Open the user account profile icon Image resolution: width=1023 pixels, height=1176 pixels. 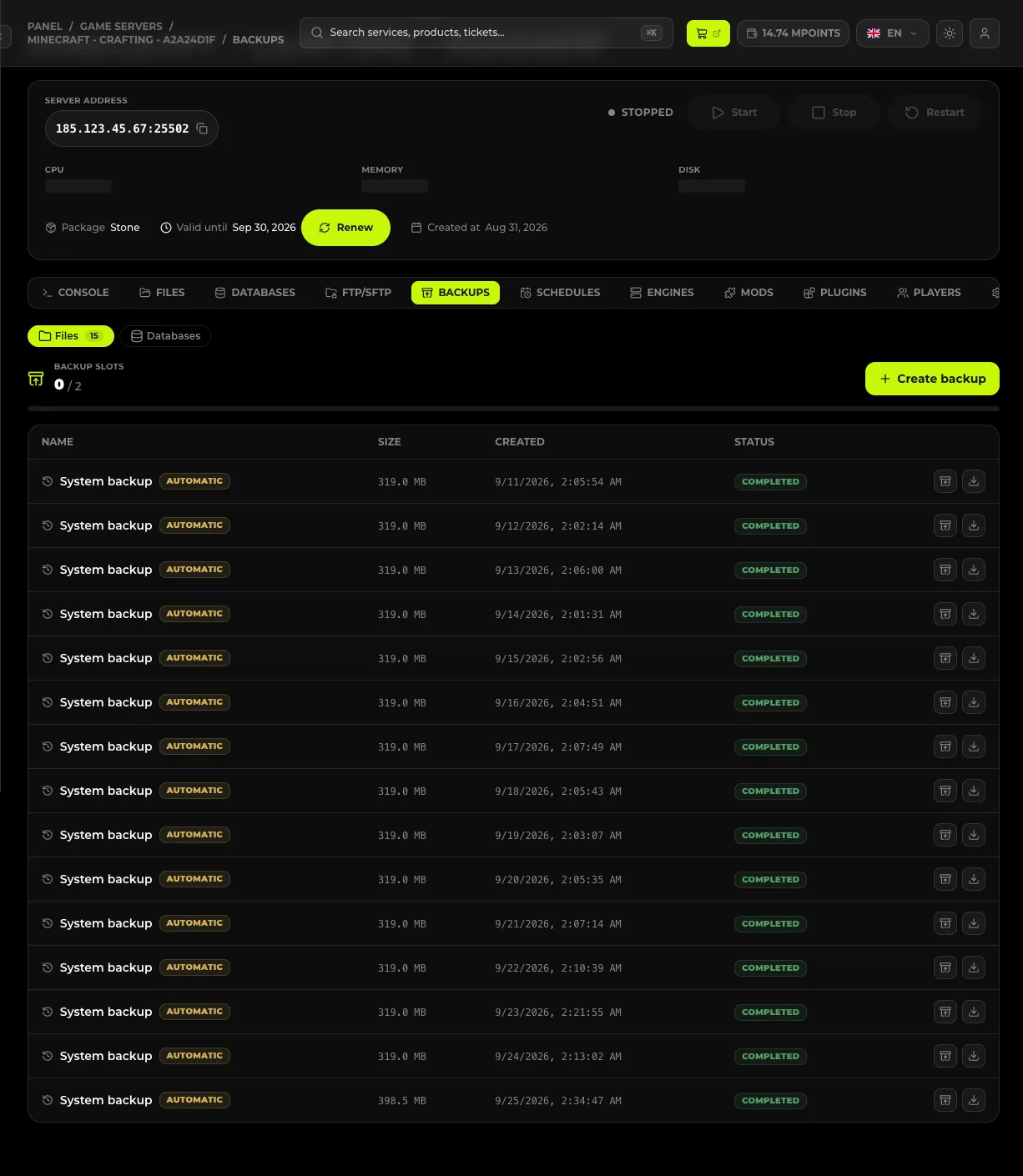coord(985,33)
